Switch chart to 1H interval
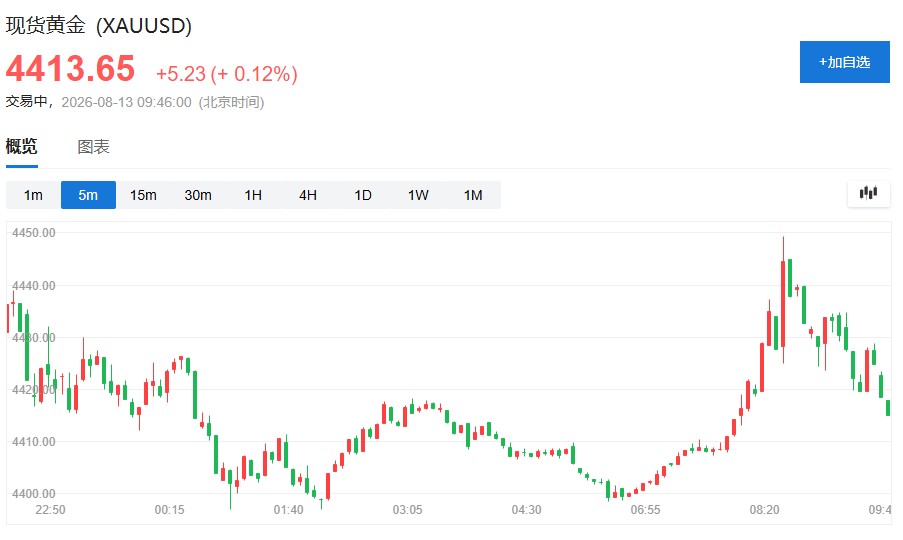The width and height of the screenshot is (903, 540). coord(253,195)
